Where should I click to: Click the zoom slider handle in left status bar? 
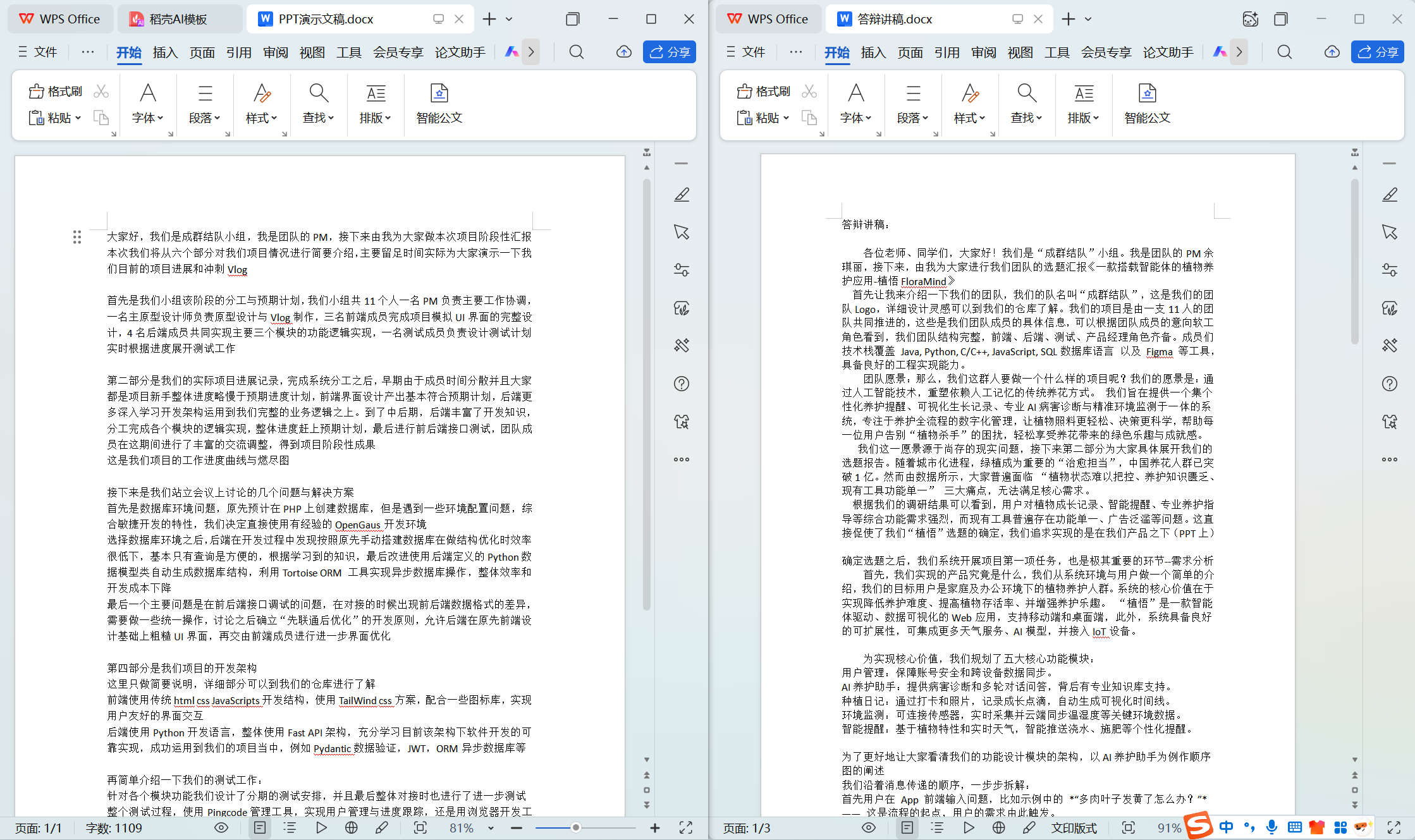click(576, 828)
